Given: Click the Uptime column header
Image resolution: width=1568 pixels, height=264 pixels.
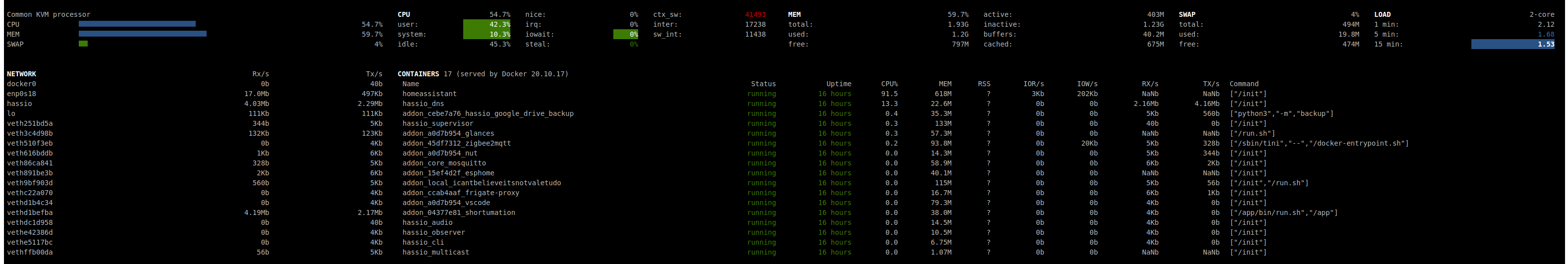Looking at the screenshot, I should [839, 84].
